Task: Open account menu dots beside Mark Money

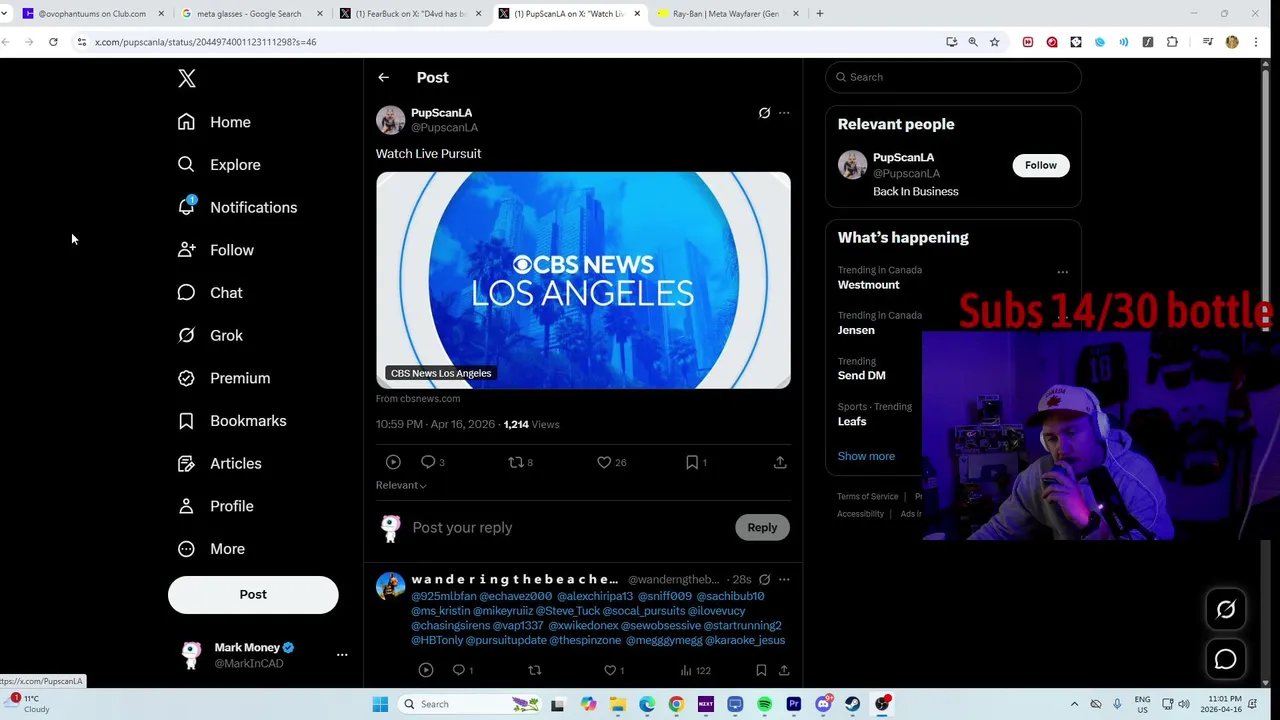Action: 342,655
